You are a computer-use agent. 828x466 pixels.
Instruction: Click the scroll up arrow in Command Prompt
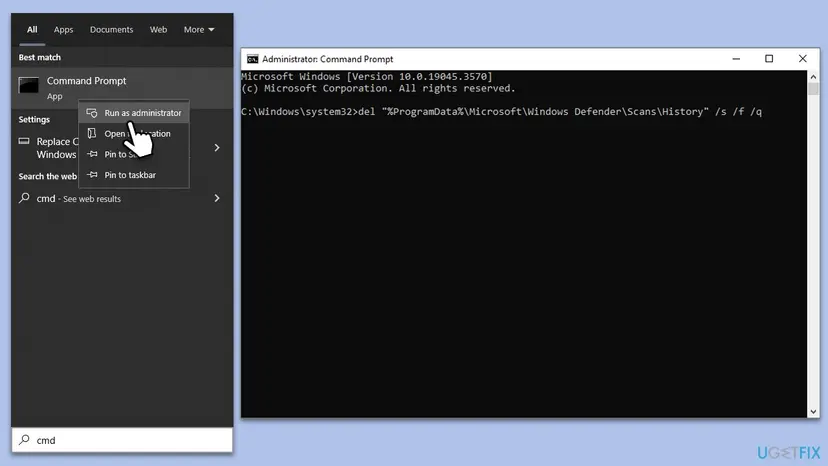[813, 77]
